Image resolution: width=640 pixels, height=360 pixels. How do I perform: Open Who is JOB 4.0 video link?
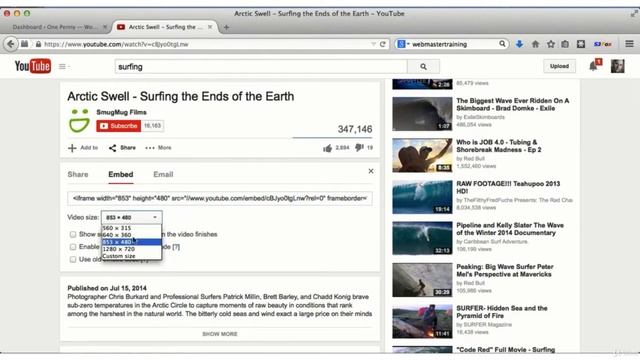499,146
